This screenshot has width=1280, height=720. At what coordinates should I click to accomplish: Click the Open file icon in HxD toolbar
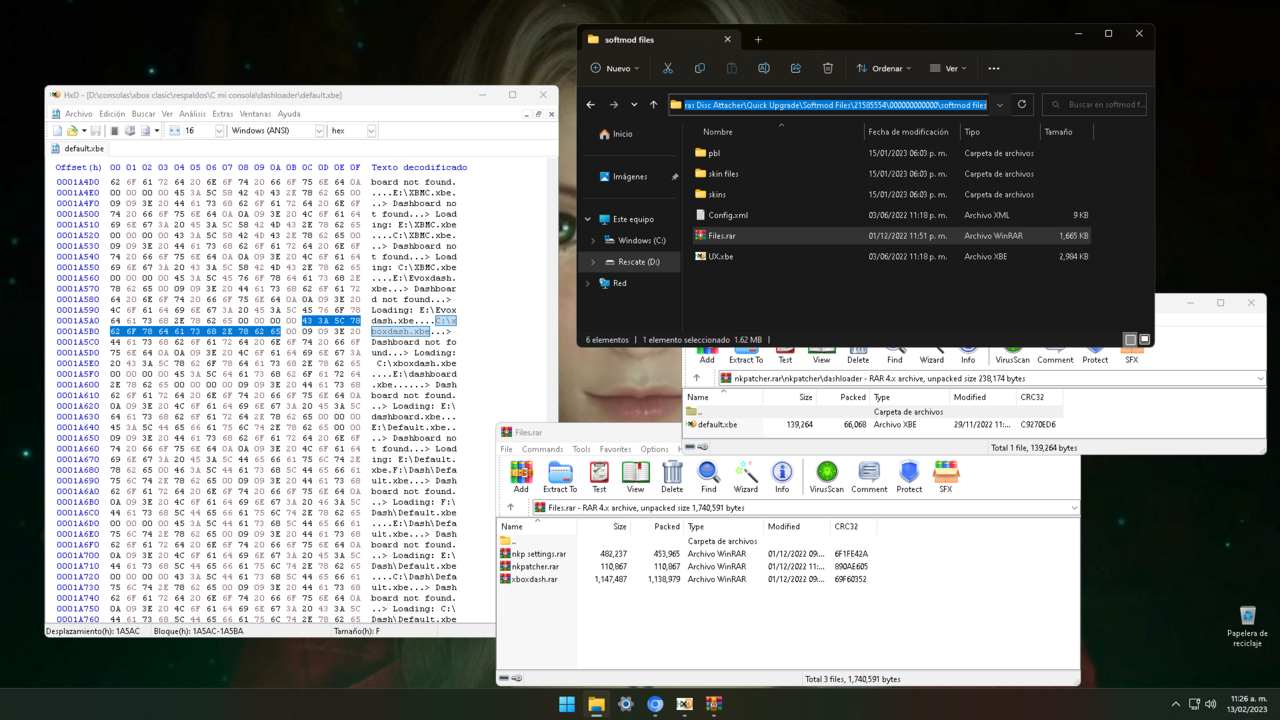click(71, 131)
